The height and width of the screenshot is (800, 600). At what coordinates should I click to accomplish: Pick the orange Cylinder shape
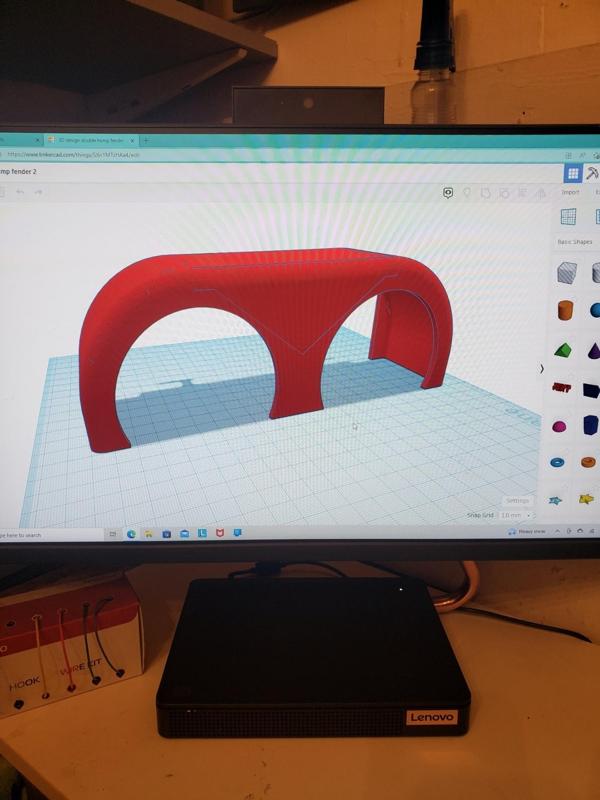565,310
